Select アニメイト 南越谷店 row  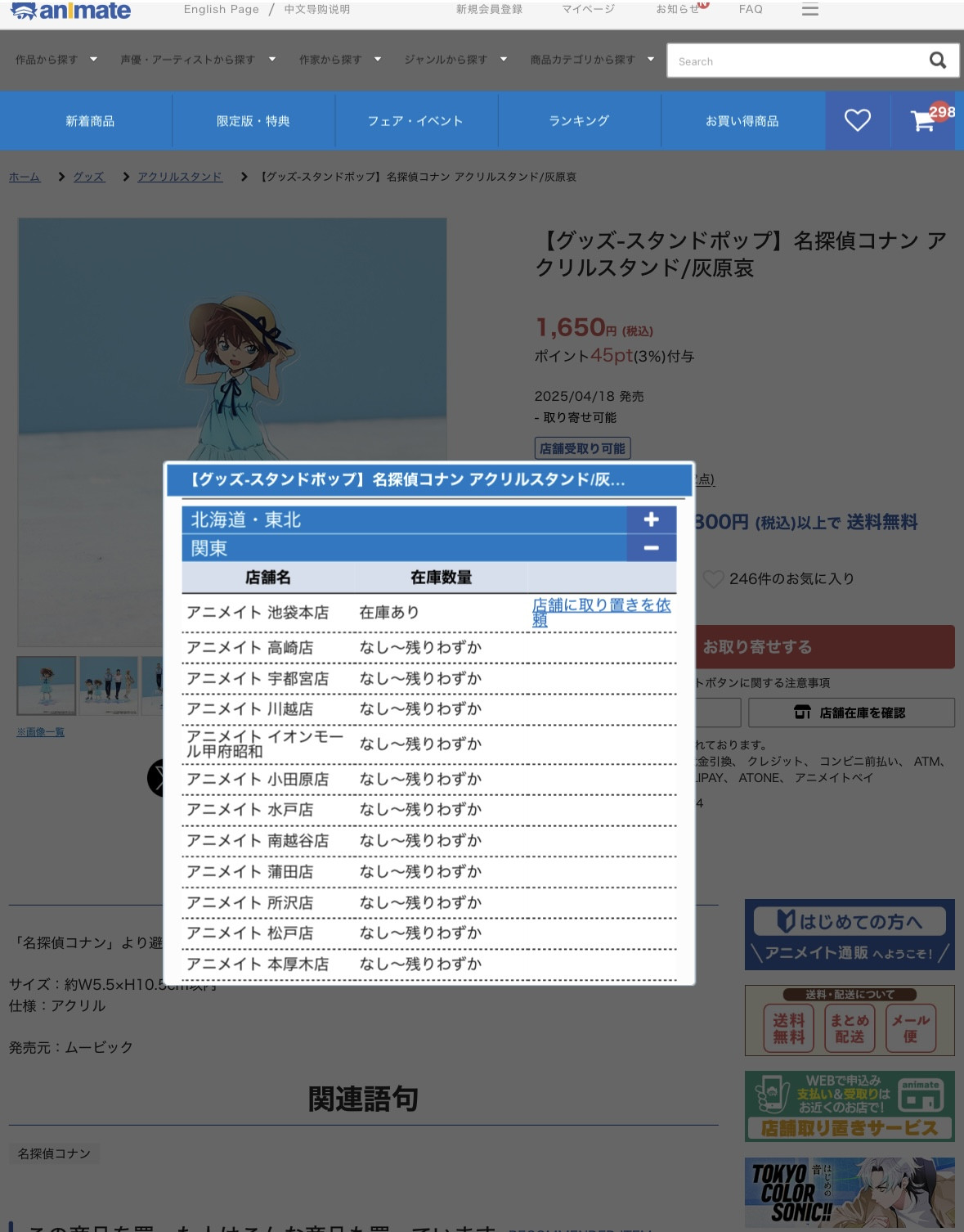[429, 841]
